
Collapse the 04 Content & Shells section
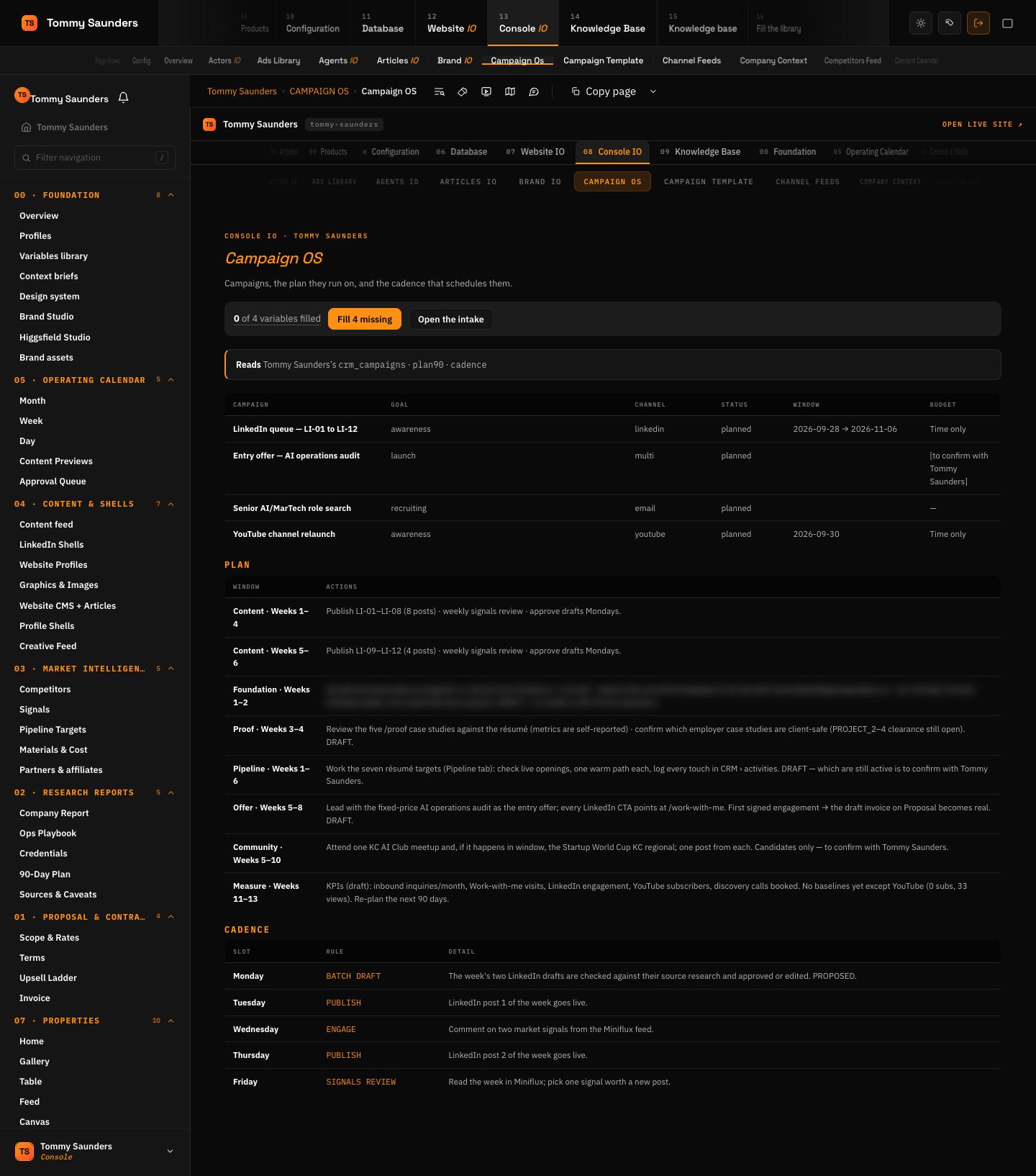point(171,504)
